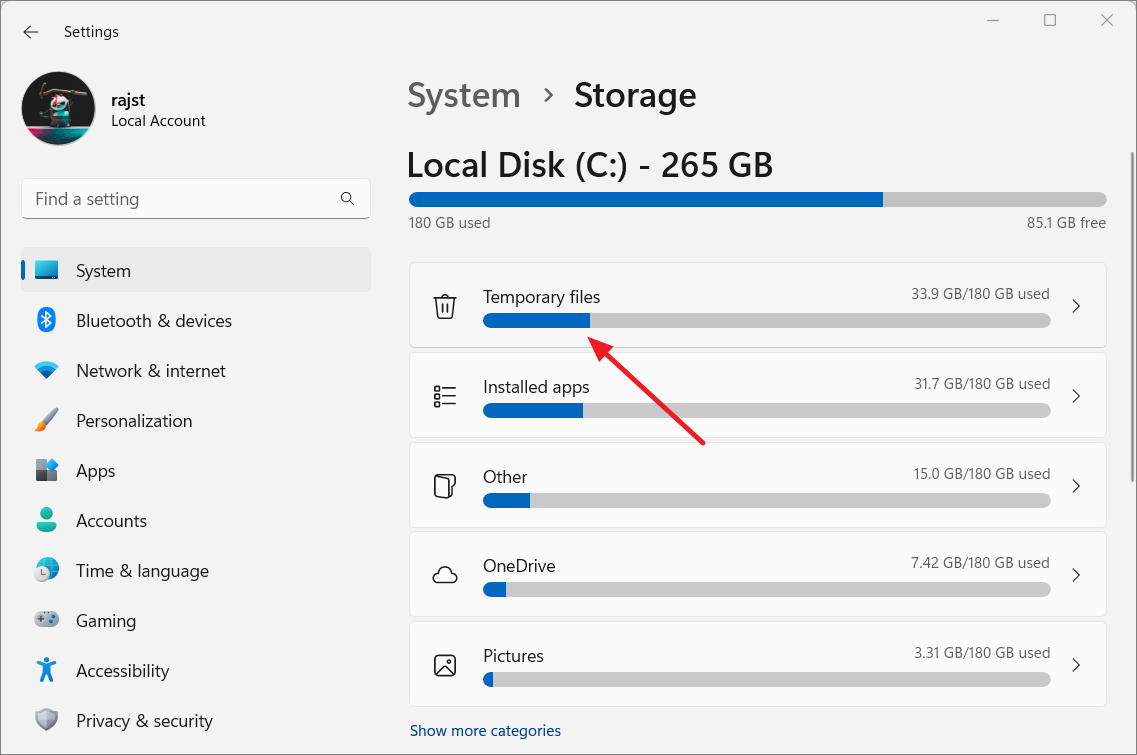Viewport: 1137px width, 755px height.
Task: Expand the Installed apps chevron
Action: click(1076, 396)
